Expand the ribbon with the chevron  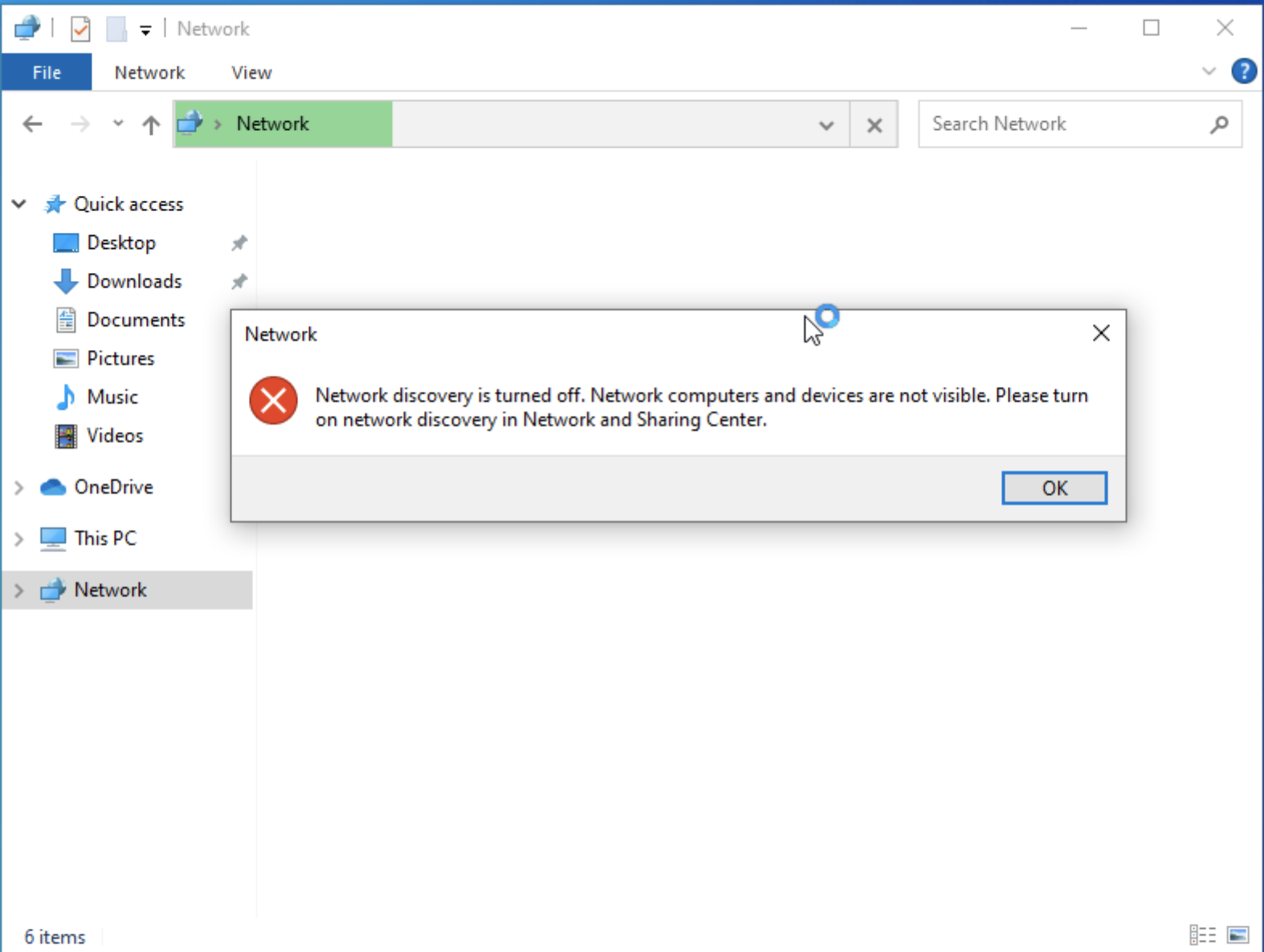coord(1209,71)
